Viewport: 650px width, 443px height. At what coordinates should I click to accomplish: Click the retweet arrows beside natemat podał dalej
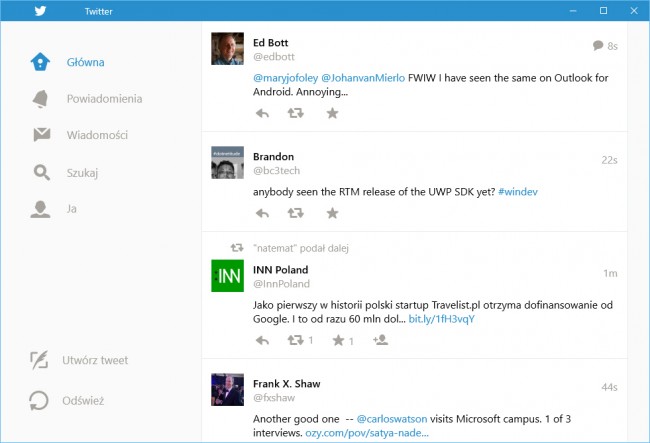tap(237, 248)
